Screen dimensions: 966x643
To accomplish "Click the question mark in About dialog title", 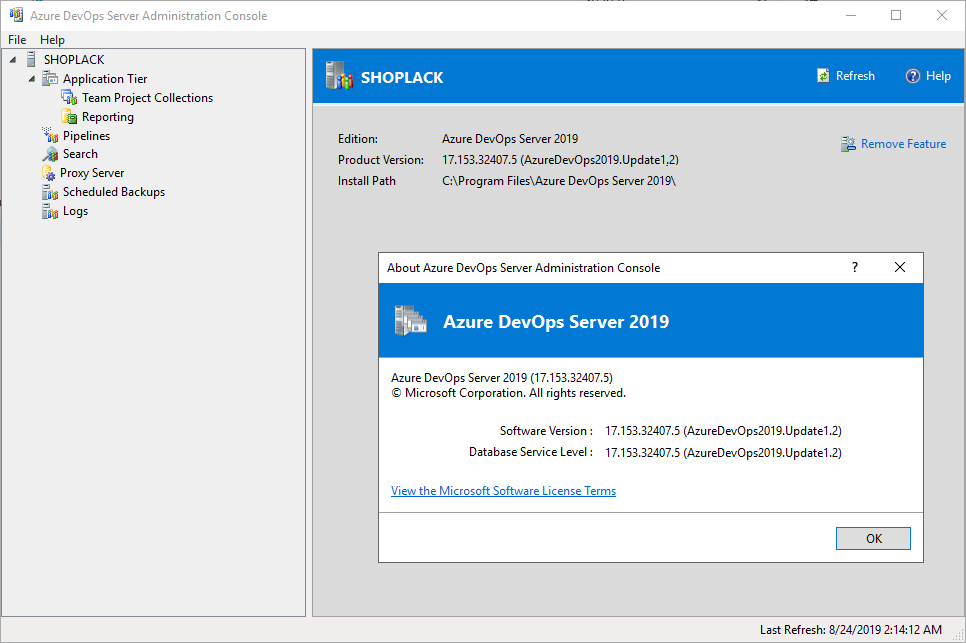I will pos(855,268).
